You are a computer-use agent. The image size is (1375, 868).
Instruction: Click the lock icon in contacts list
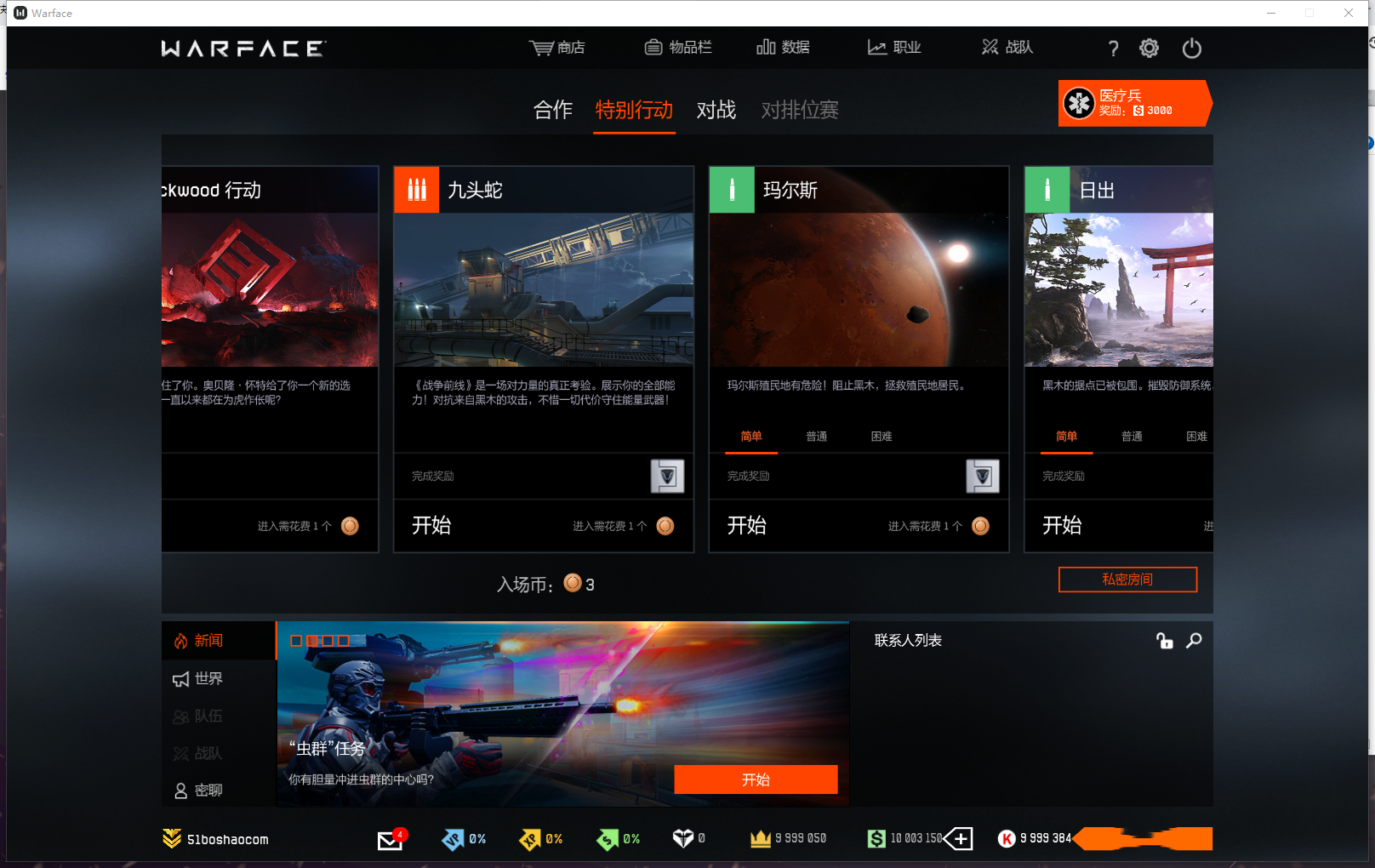coord(1164,641)
